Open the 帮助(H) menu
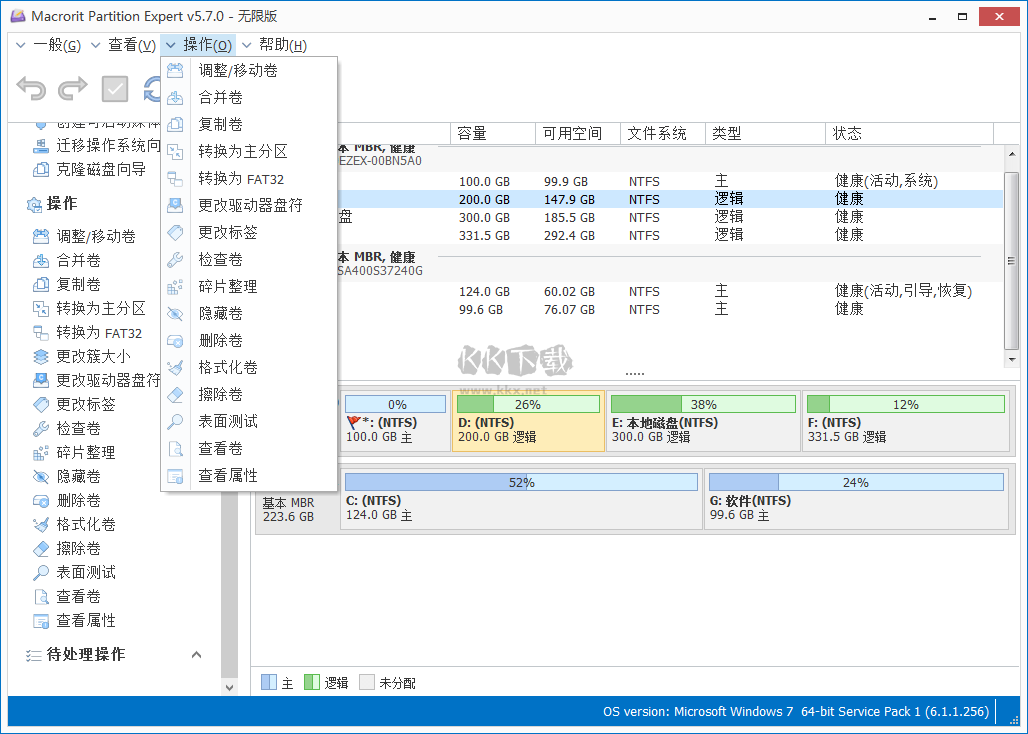Viewport: 1028px width, 734px height. 280,44
